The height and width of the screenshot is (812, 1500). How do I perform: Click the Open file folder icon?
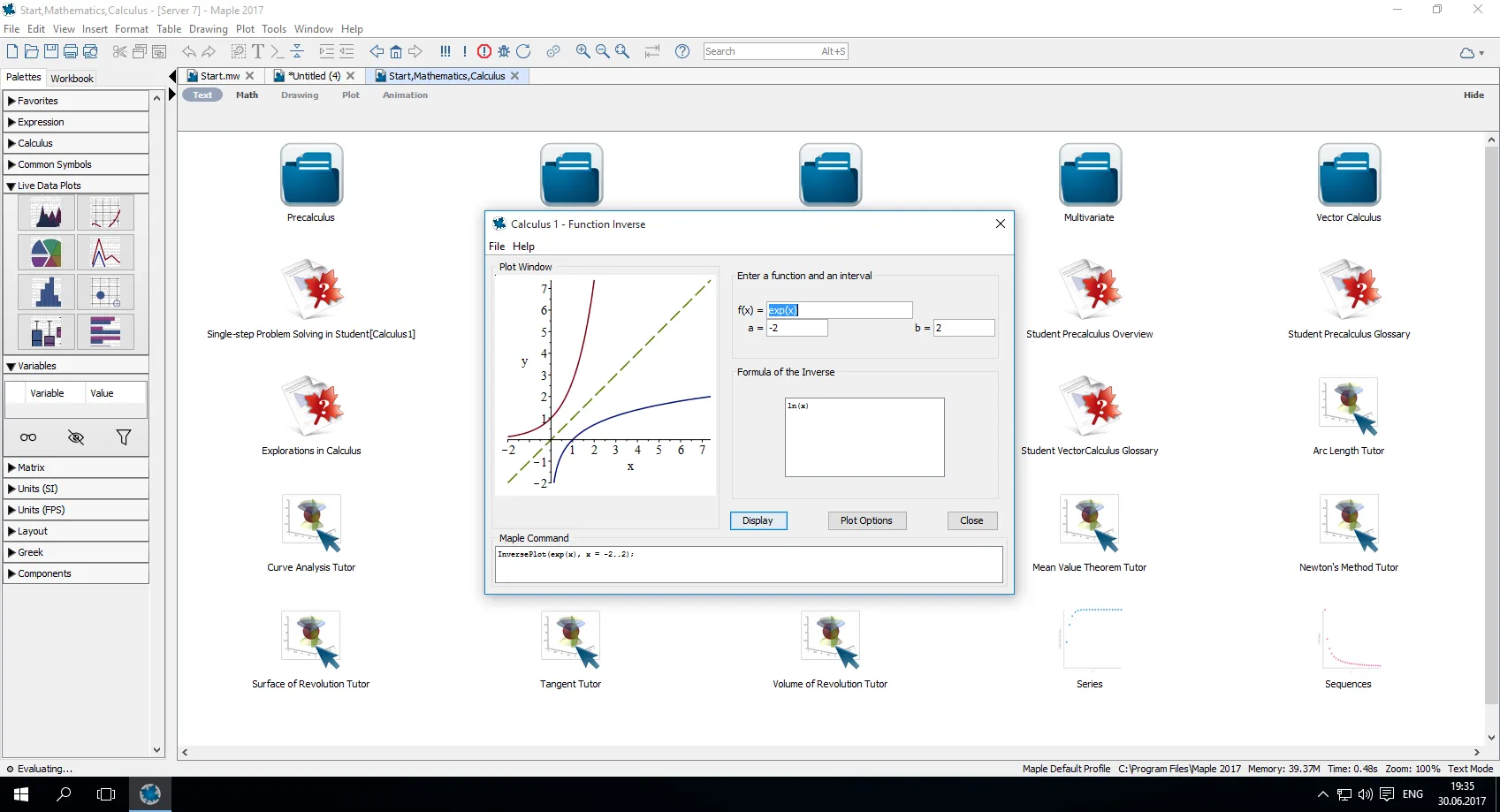click(x=32, y=51)
